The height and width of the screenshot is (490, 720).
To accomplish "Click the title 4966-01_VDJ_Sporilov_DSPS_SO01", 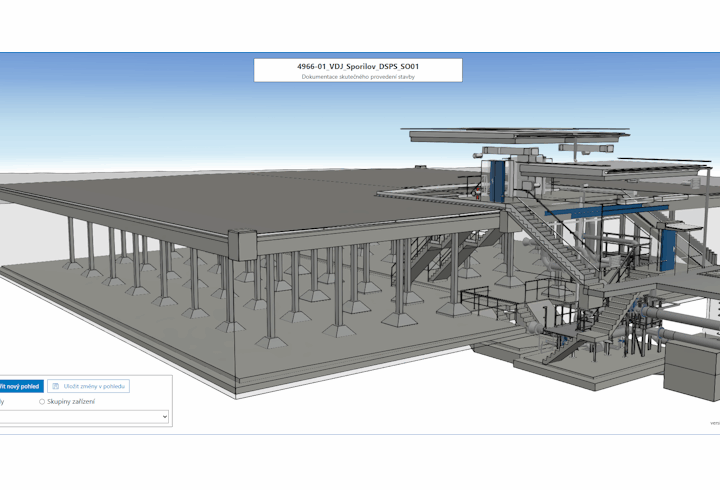I will pyautogui.click(x=357, y=65).
